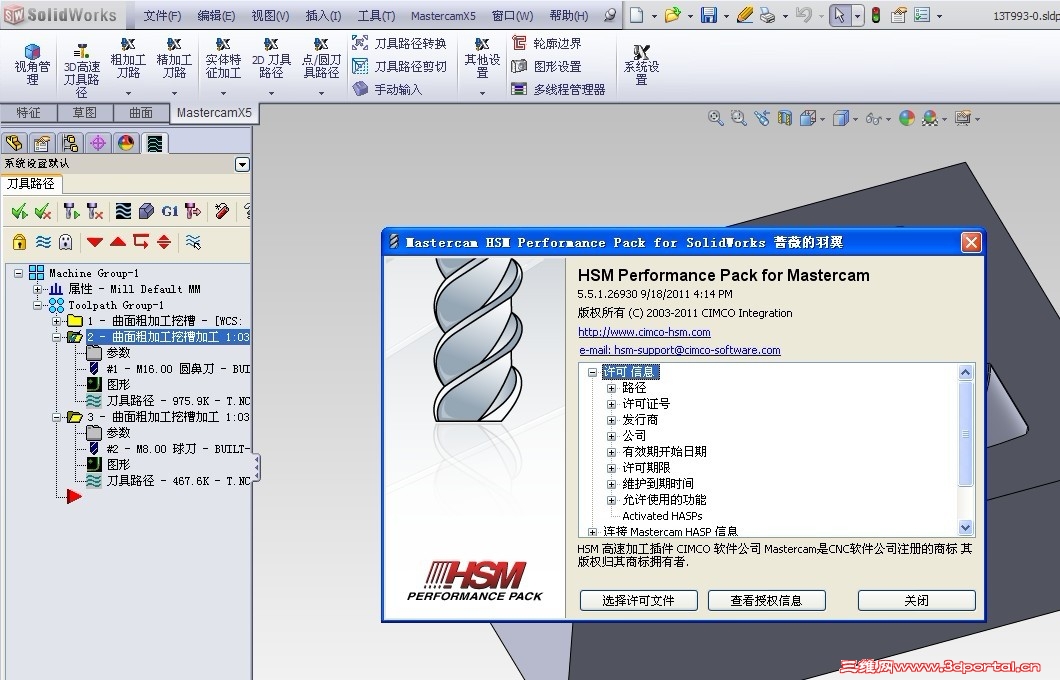Open 帮助(H) menu
The width and height of the screenshot is (1060, 680).
[569, 15]
